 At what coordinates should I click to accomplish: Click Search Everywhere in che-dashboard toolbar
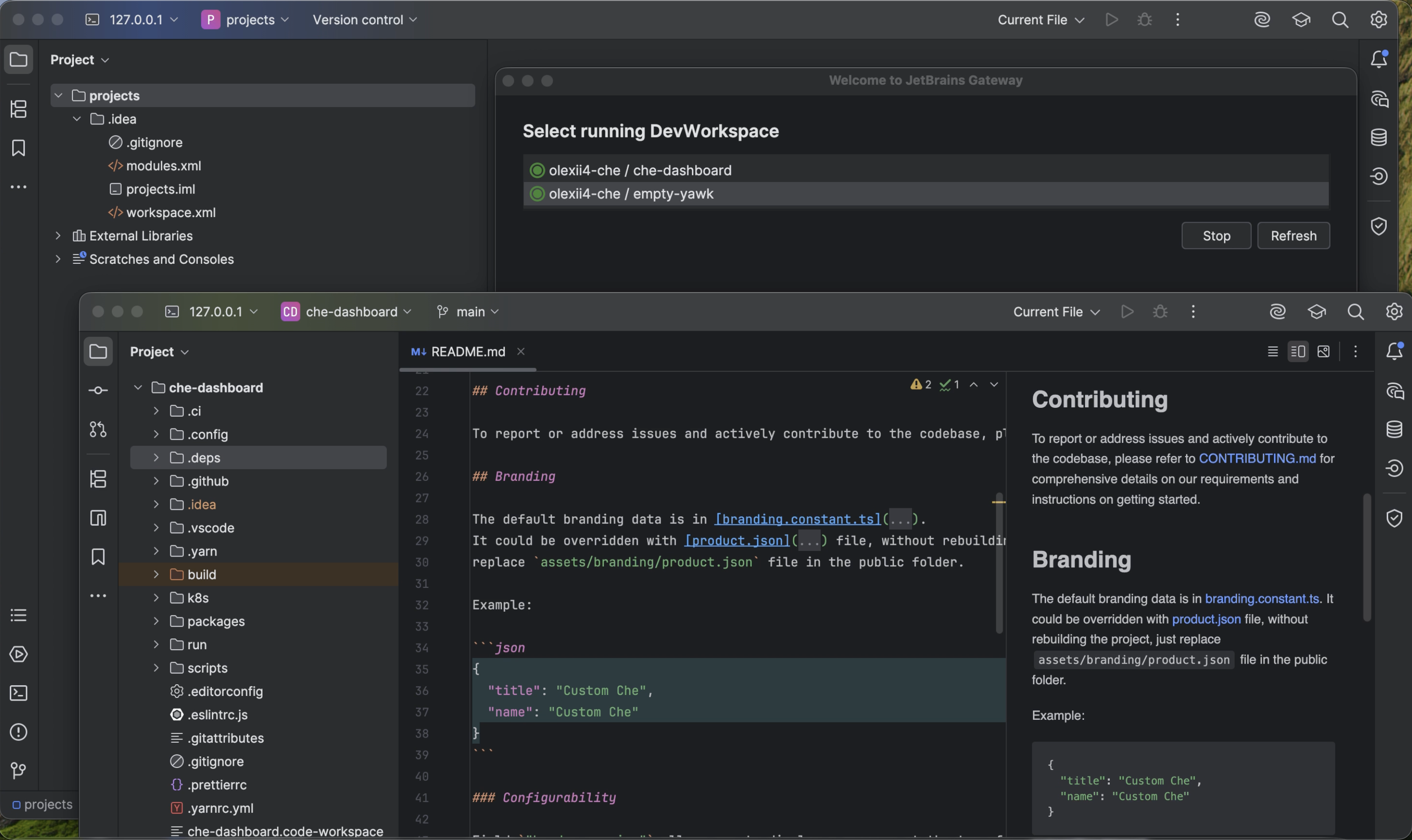1355,312
